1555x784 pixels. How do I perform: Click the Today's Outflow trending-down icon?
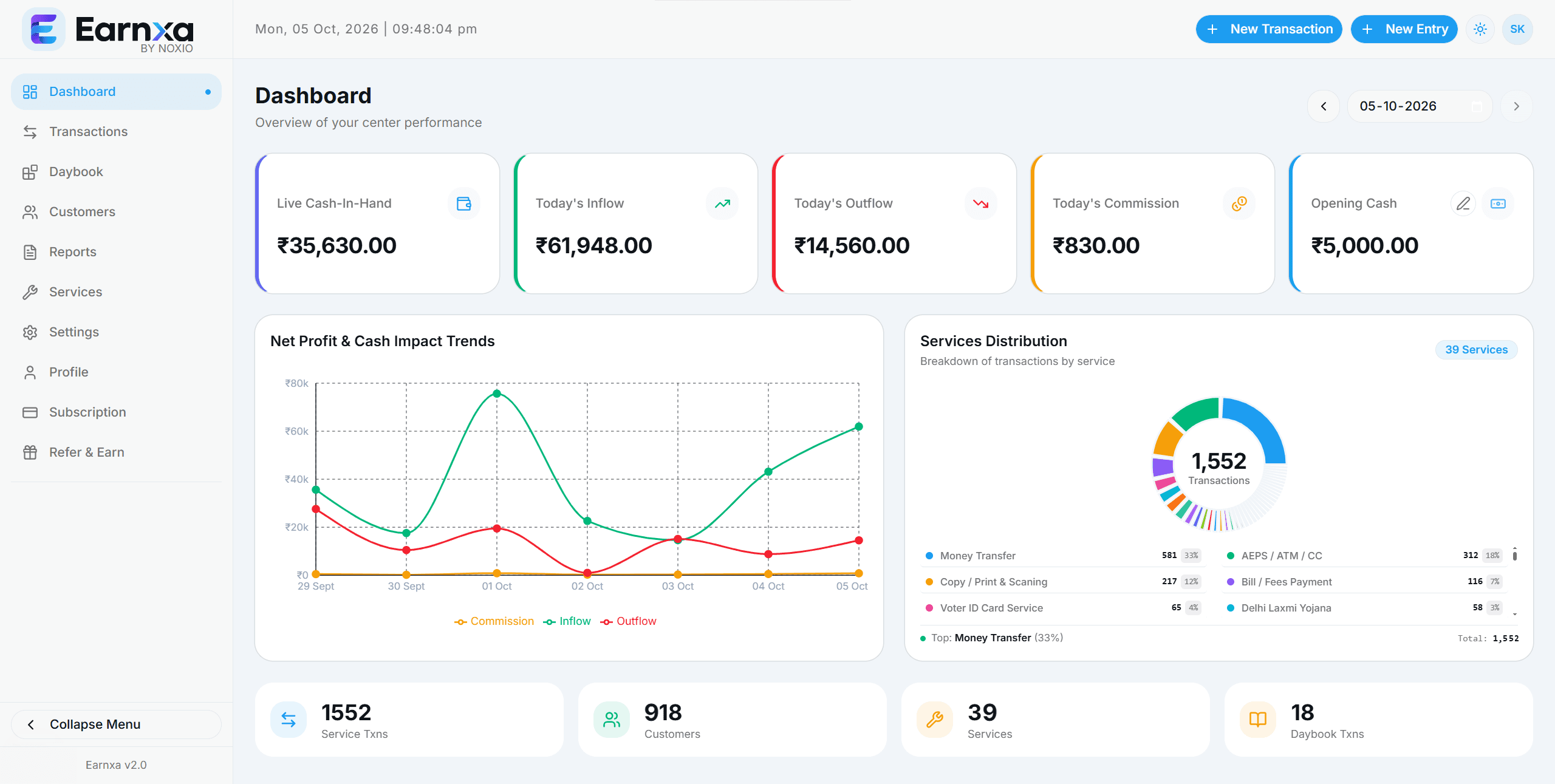tap(980, 203)
